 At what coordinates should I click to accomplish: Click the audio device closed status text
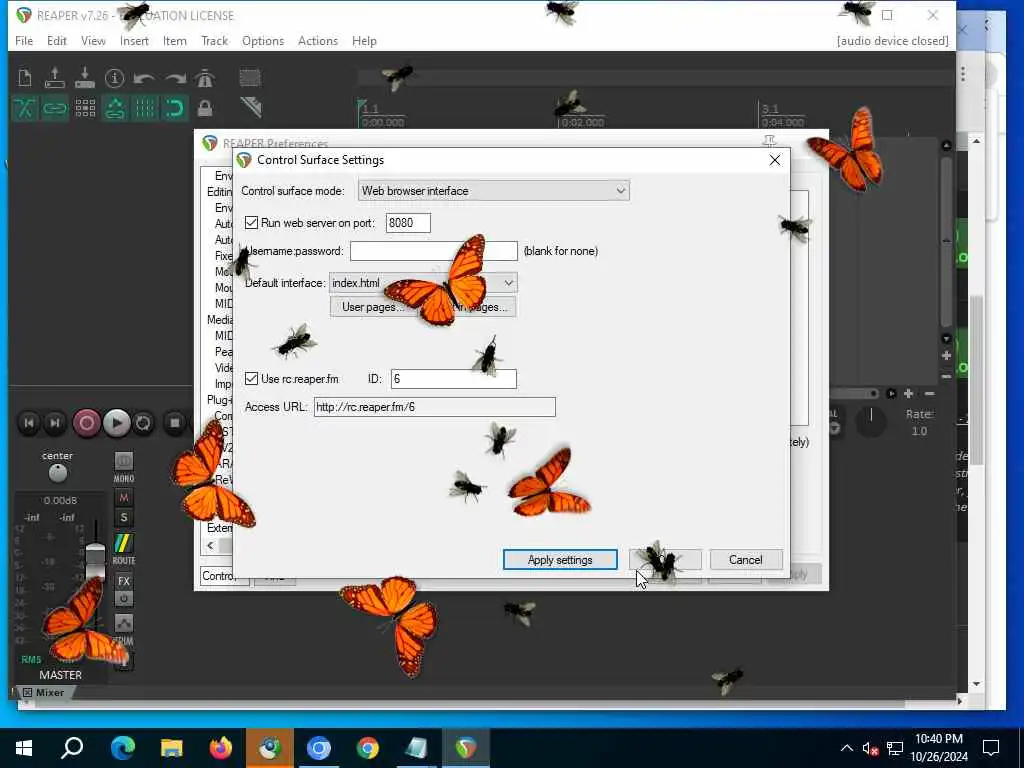(x=892, y=40)
